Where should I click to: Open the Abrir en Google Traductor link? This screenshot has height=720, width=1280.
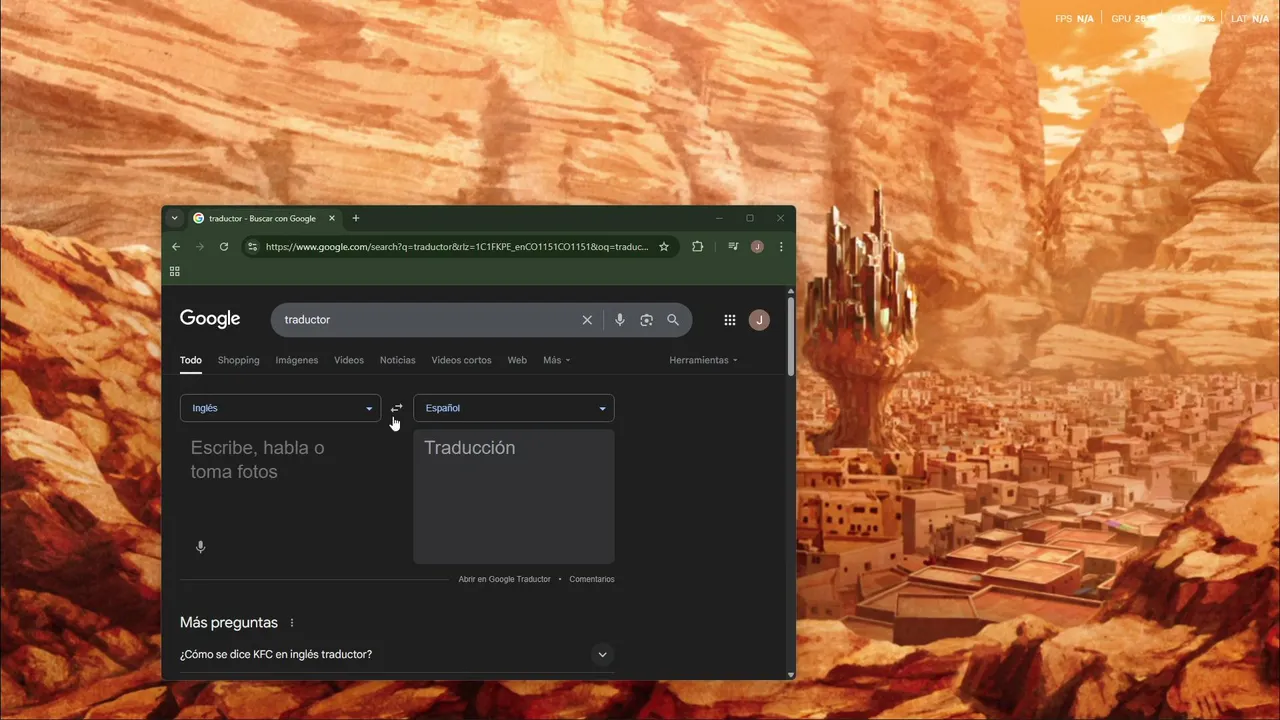504,579
